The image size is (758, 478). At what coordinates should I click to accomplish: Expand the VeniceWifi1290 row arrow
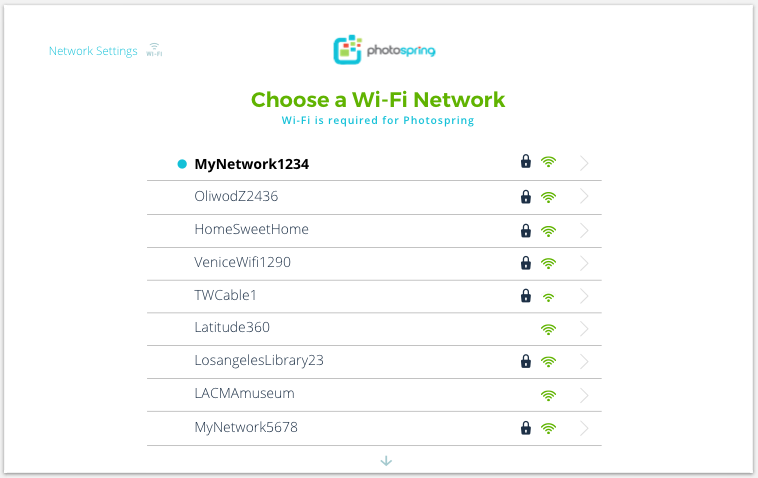(x=584, y=263)
